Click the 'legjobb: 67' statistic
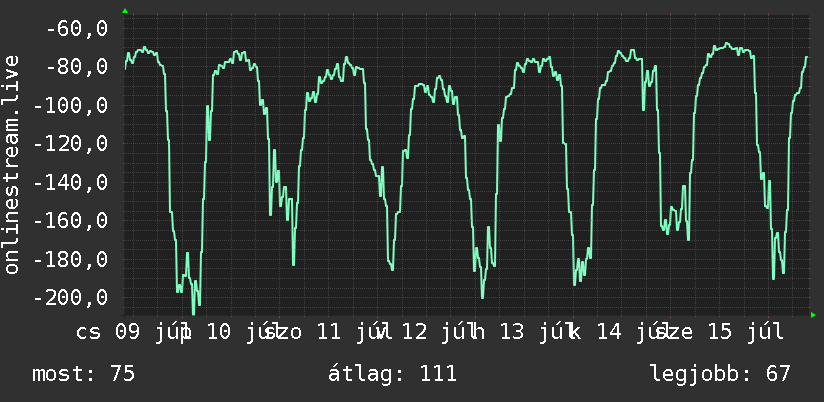The height and width of the screenshot is (402, 824). (720, 374)
